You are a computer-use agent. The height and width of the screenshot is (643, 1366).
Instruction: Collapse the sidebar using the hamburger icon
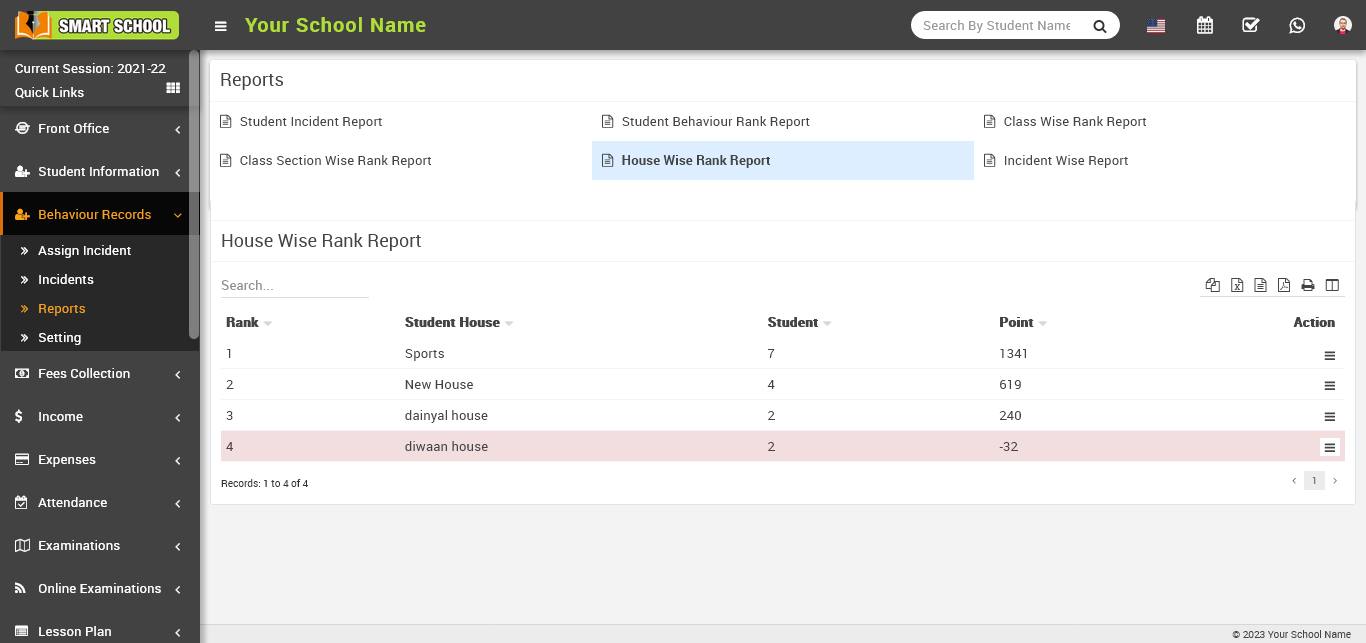[220, 26]
